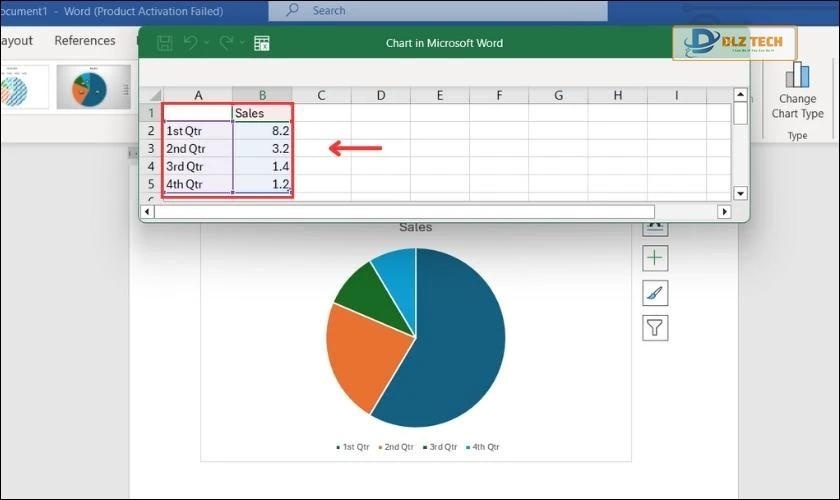Select cell B1 containing Sales
840x500 pixels.
pyautogui.click(x=262, y=113)
